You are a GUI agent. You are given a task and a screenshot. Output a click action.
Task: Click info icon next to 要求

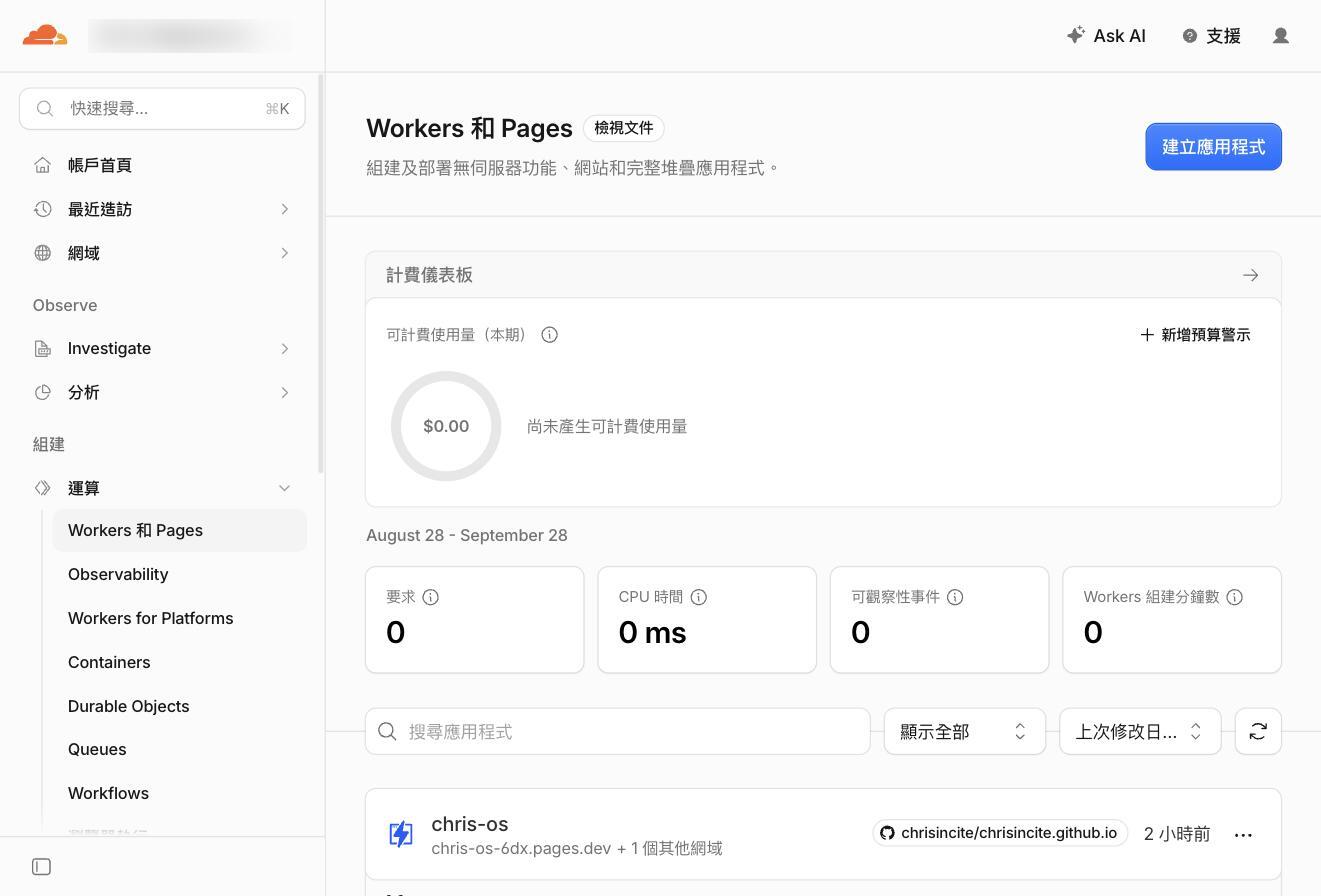(x=430, y=597)
